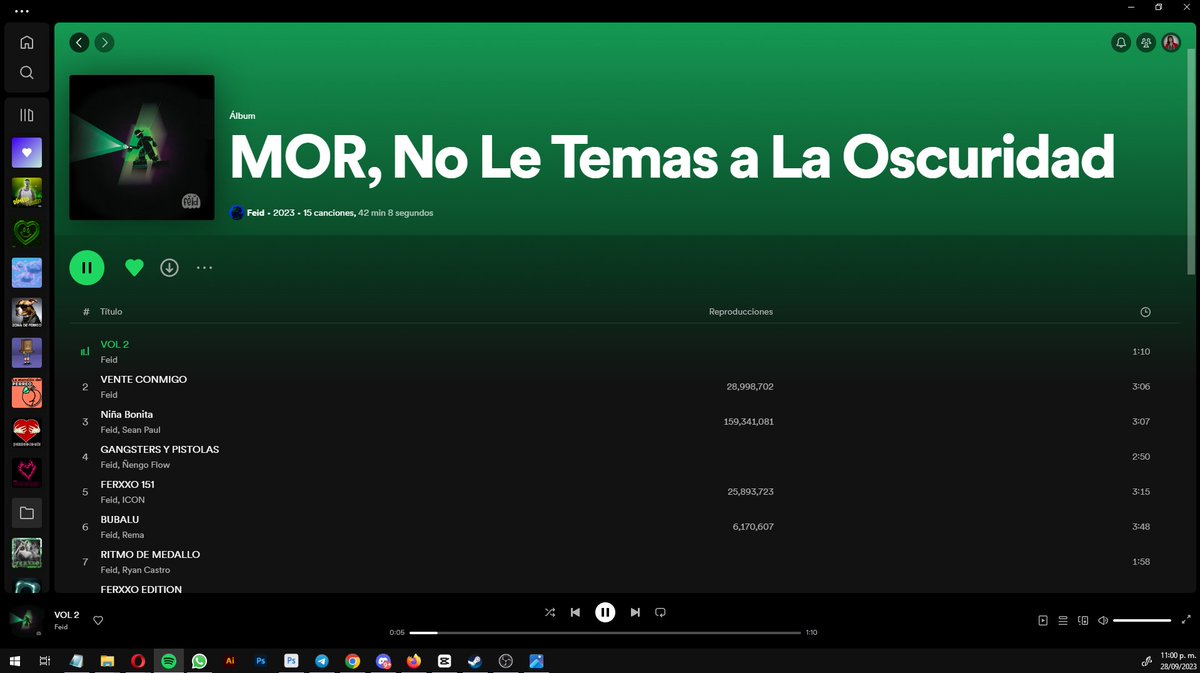Open the user profile avatar menu
Image resolution: width=1200 pixels, height=673 pixels.
pyautogui.click(x=1171, y=43)
